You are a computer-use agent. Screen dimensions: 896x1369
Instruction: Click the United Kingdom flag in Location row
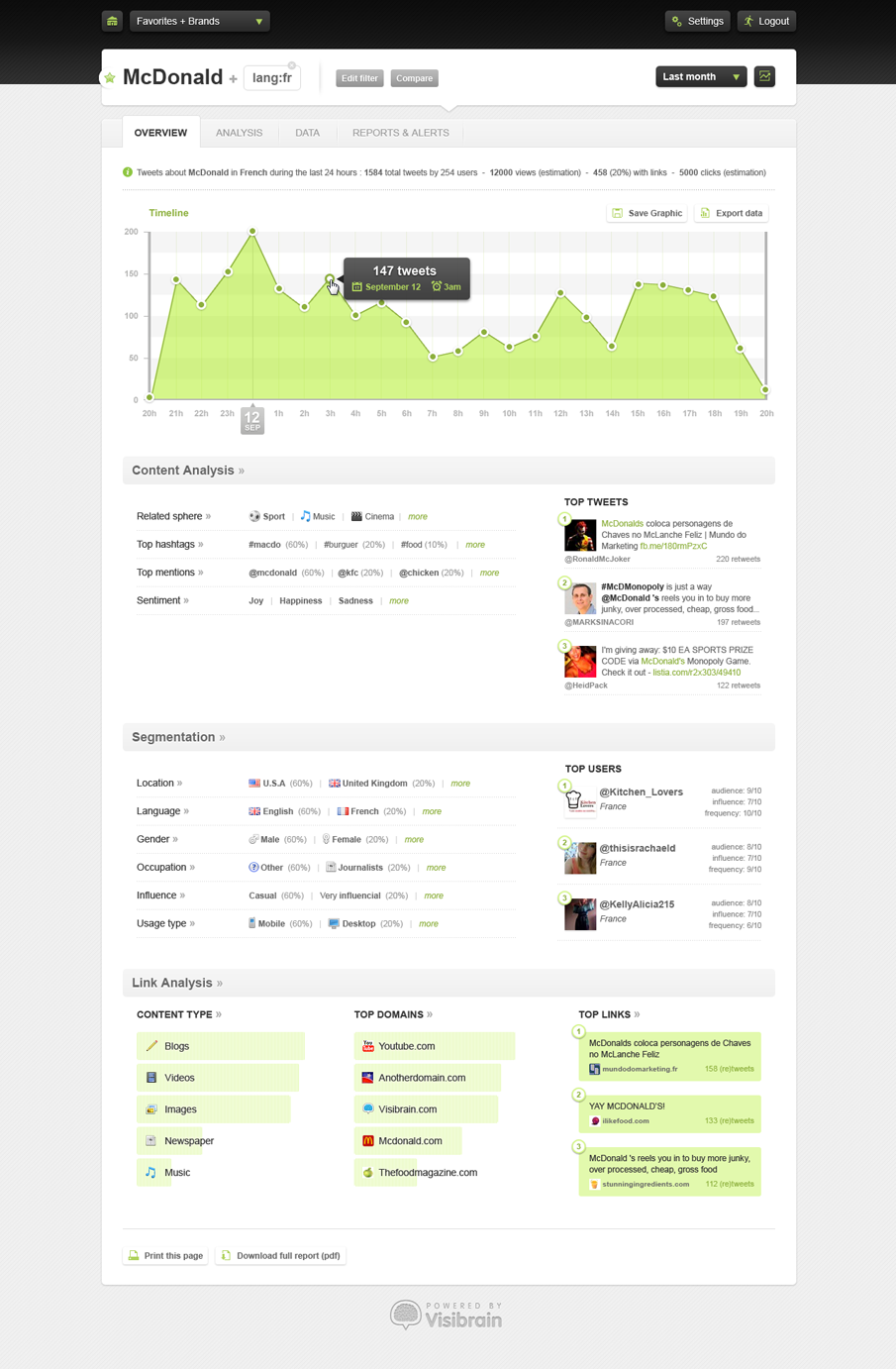pos(335,783)
